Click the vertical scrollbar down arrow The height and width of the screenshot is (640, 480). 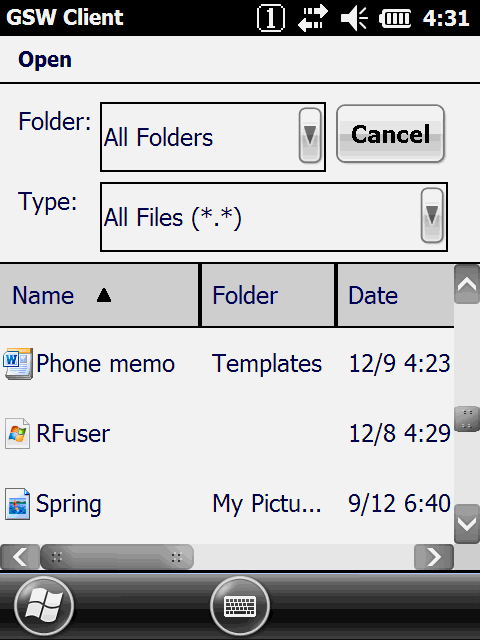(x=467, y=524)
